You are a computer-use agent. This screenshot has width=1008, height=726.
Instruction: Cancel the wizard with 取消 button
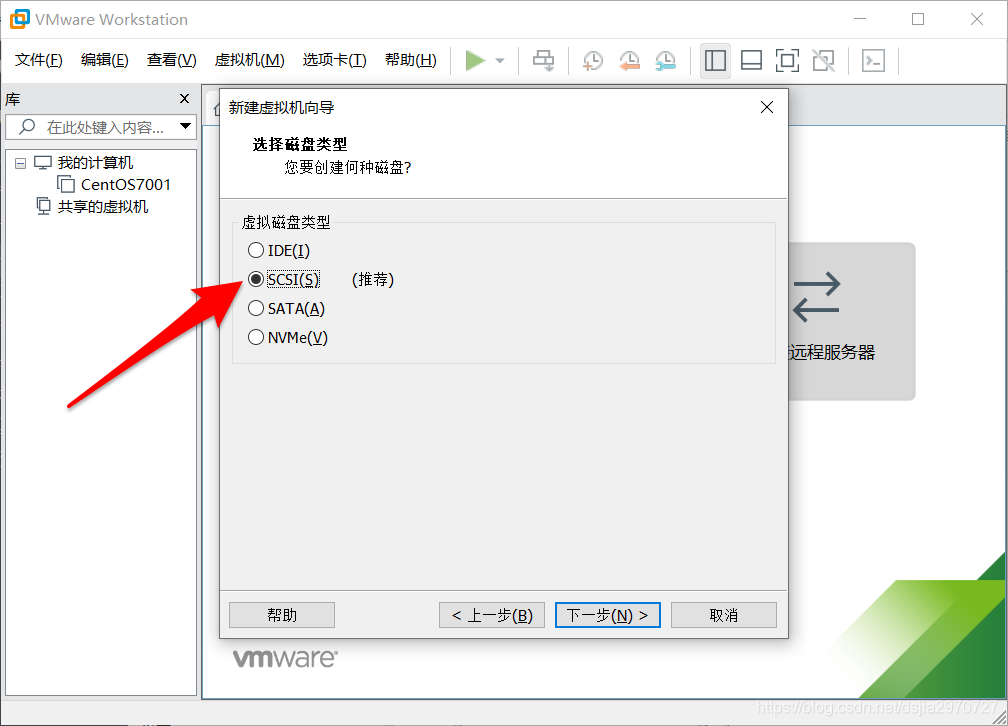pos(724,615)
